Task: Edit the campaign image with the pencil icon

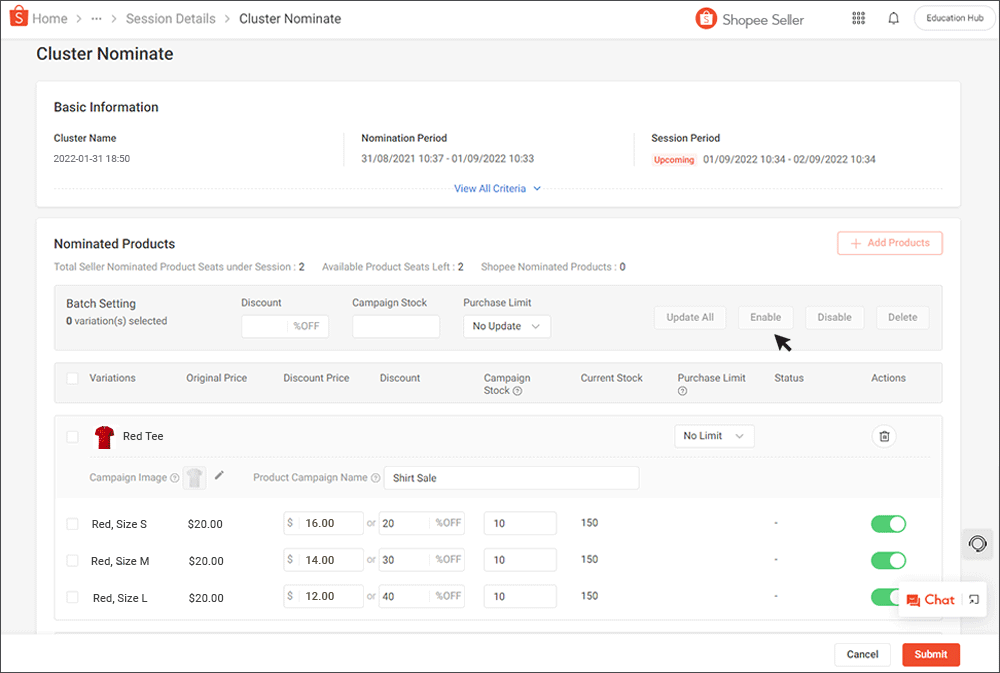Action: [219, 477]
